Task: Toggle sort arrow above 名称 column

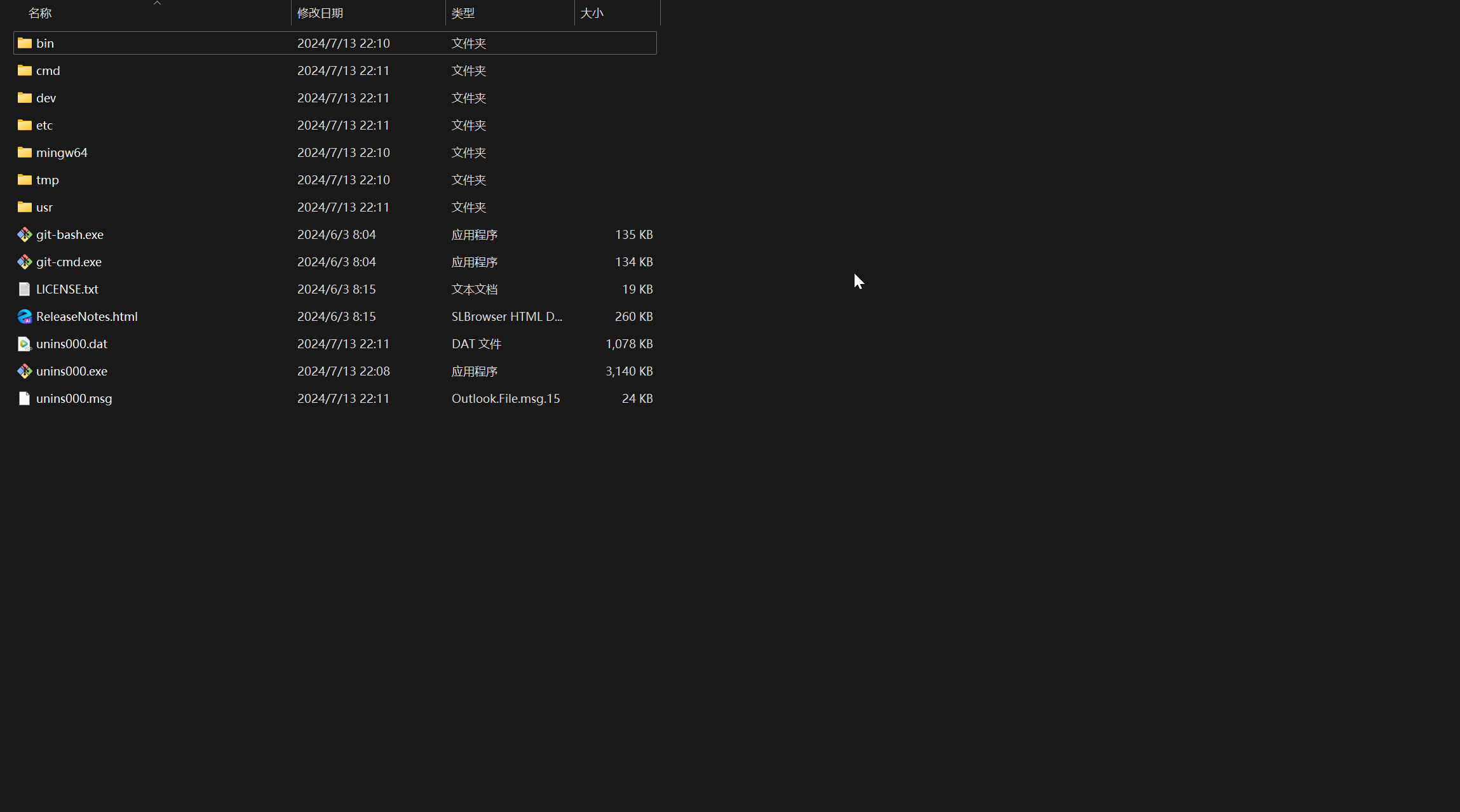Action: (157, 3)
